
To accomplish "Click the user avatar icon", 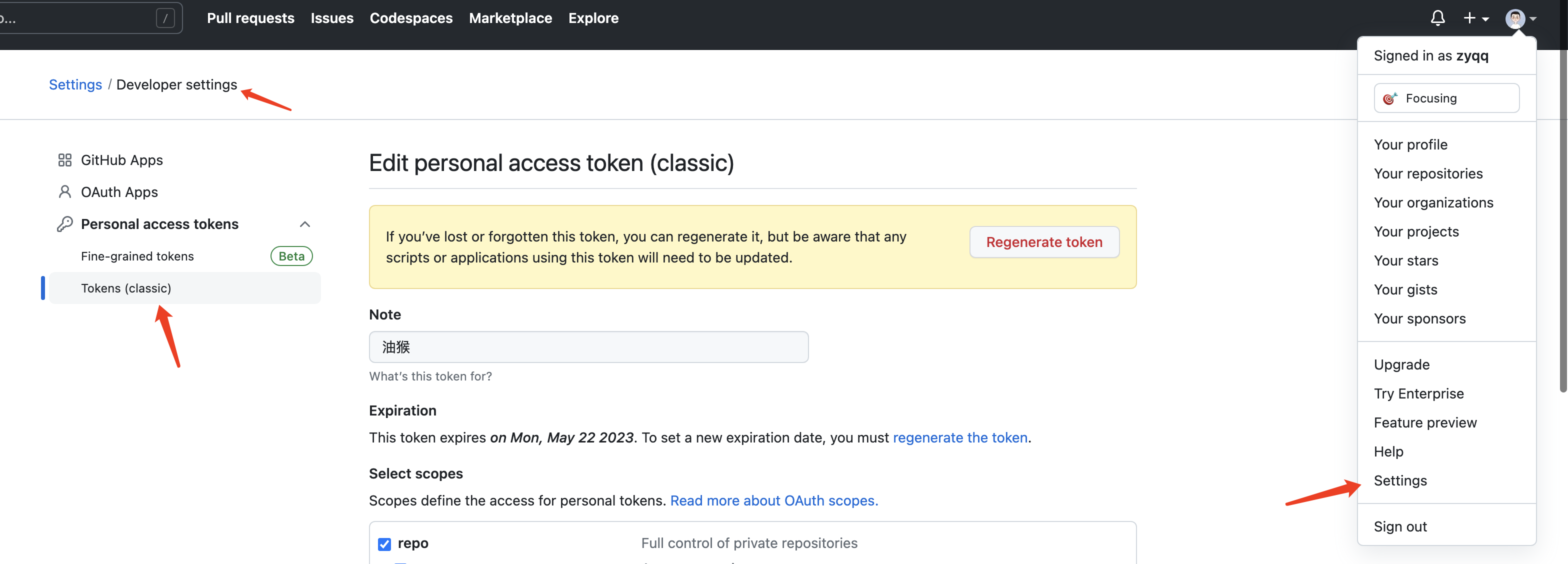I will coord(1514,19).
